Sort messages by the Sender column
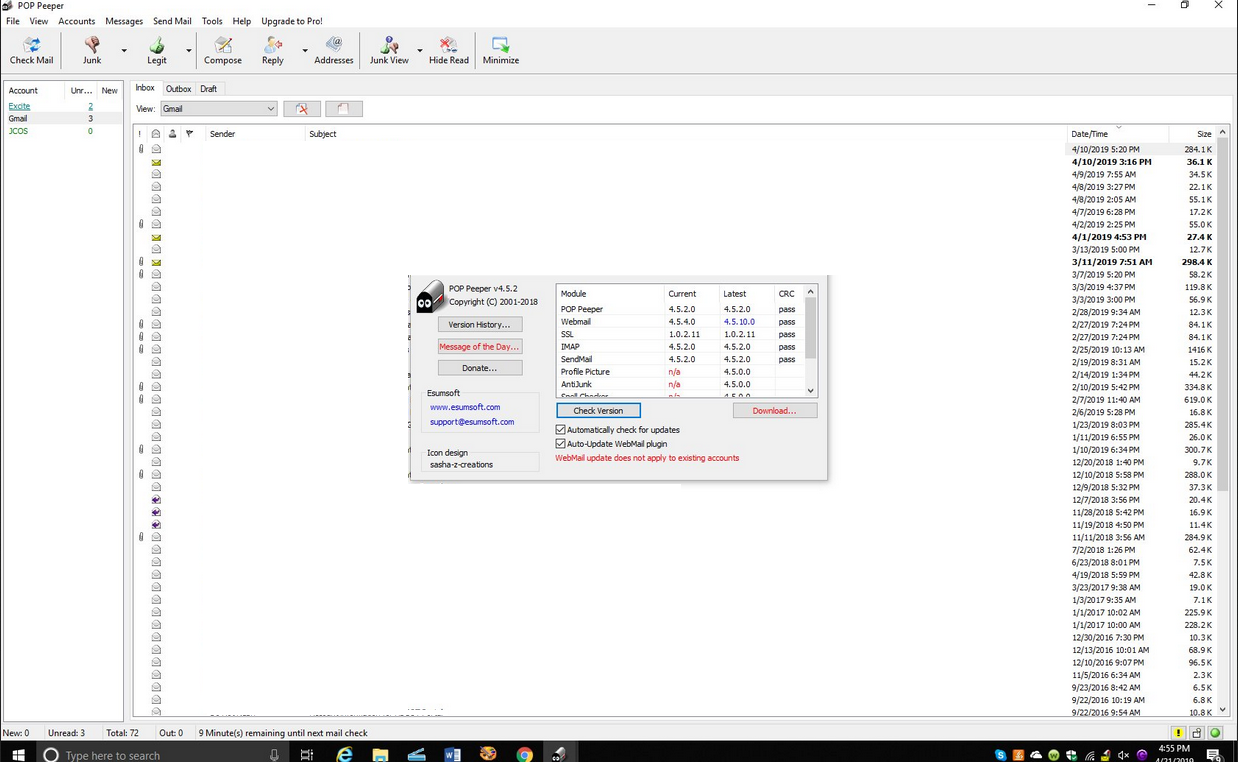The image size is (1238, 762). coord(255,134)
